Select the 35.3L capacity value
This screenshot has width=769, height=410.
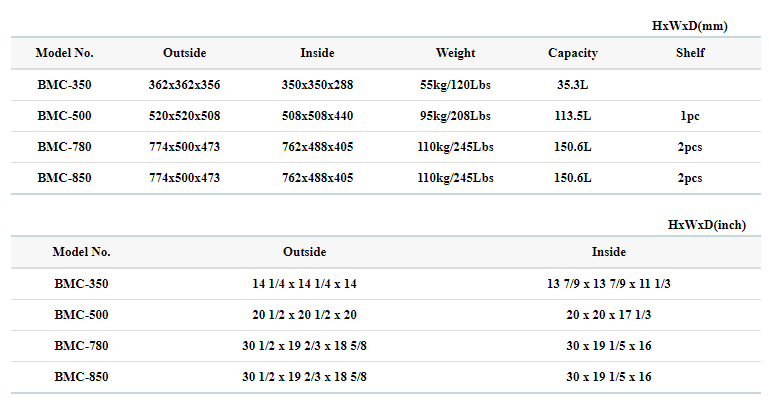[x=573, y=85]
